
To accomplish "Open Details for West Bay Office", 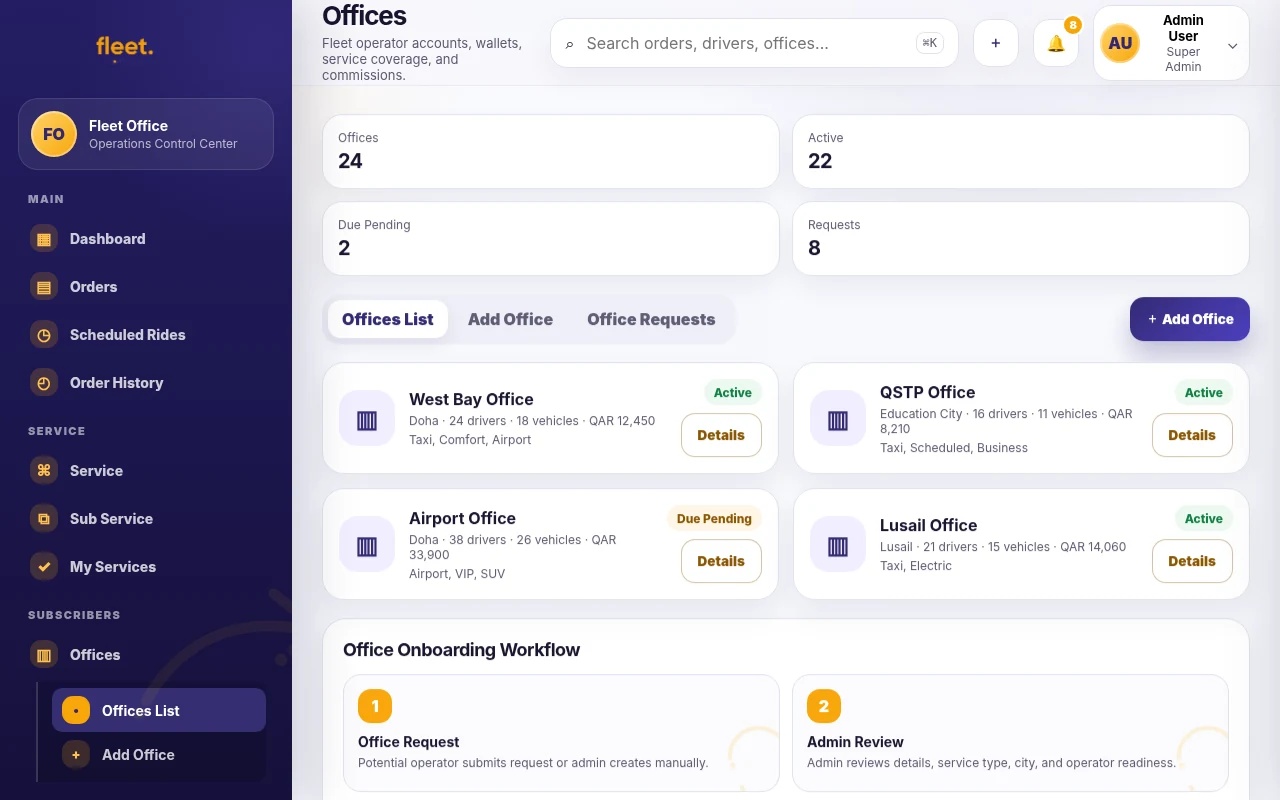I will coord(721,435).
